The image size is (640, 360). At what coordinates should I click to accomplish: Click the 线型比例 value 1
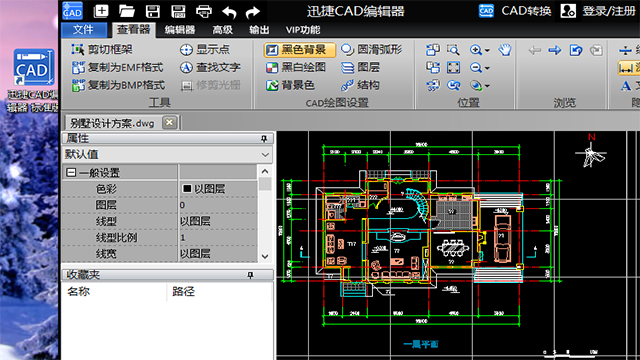[218, 238]
